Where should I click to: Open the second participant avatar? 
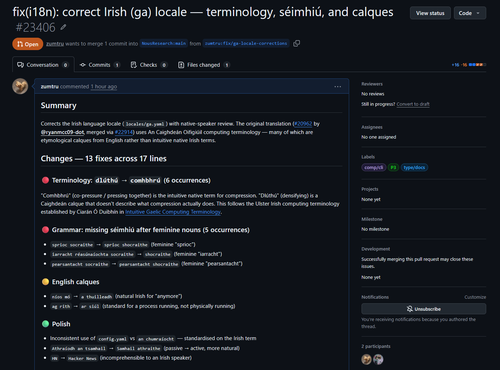coord(378,359)
